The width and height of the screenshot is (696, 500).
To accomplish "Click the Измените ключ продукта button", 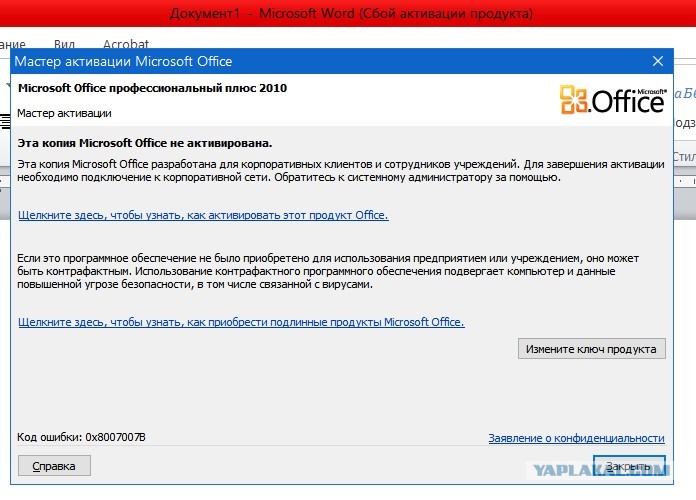I will tap(592, 349).
